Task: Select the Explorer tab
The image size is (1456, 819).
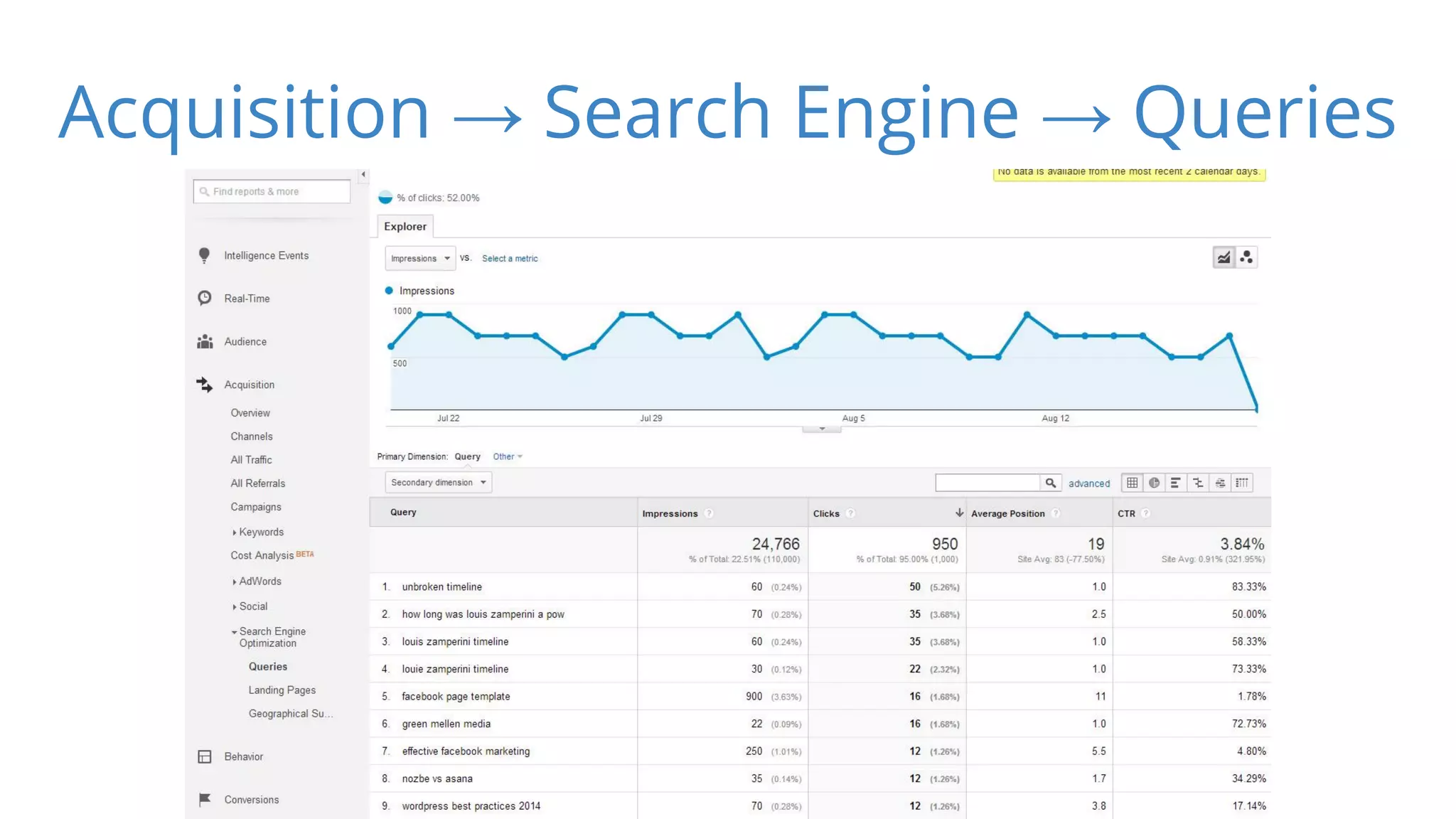Action: [x=405, y=226]
